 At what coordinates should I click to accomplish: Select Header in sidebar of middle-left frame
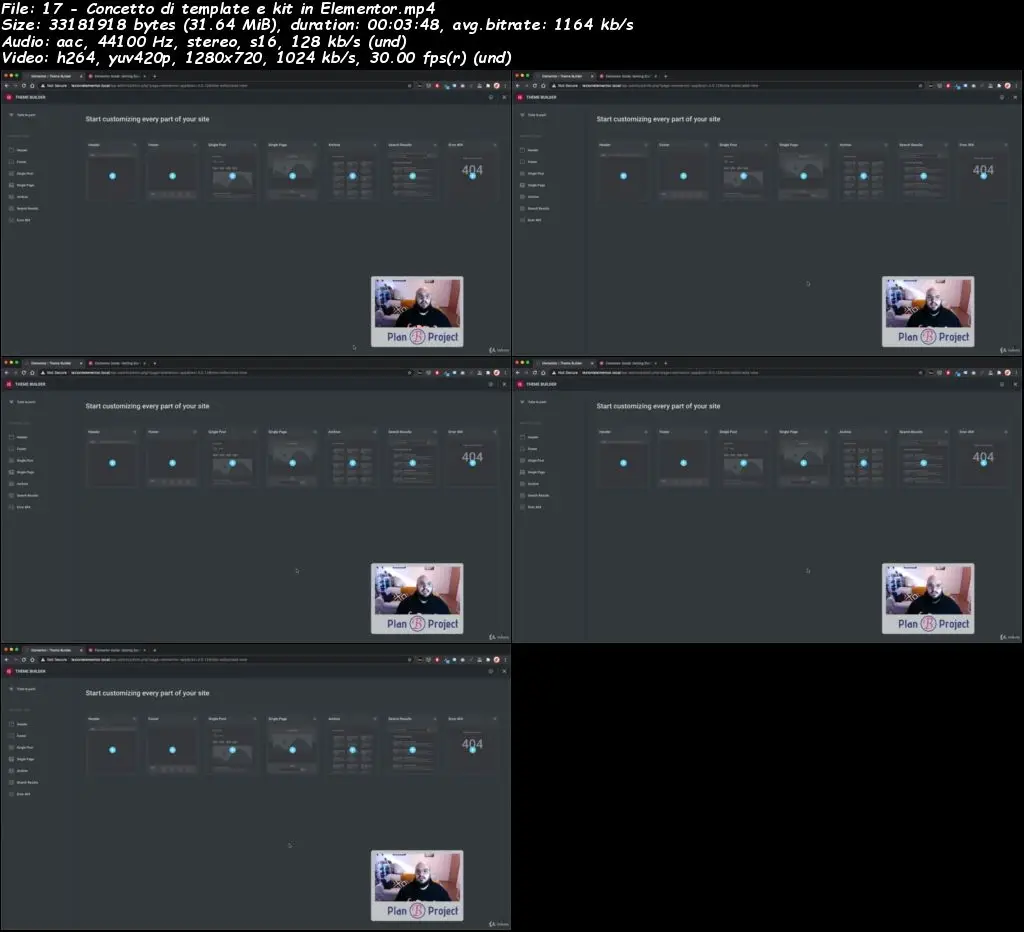(x=20, y=437)
